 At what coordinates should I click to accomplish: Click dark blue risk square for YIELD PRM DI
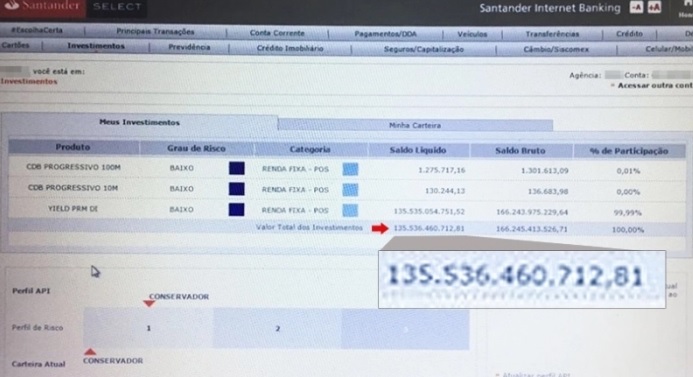tap(236, 209)
